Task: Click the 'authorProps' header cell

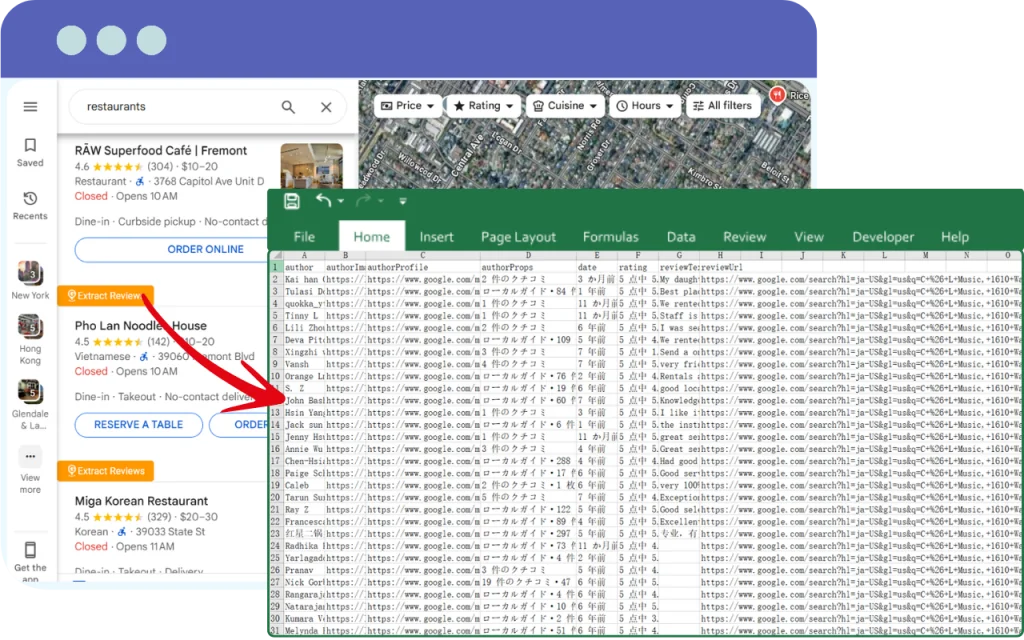Action: click(528, 267)
